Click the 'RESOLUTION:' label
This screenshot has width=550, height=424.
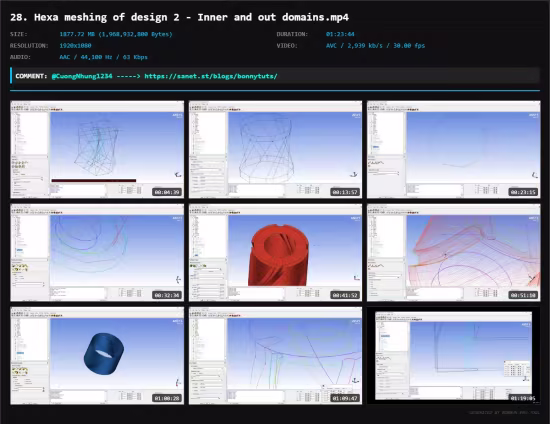(29, 46)
